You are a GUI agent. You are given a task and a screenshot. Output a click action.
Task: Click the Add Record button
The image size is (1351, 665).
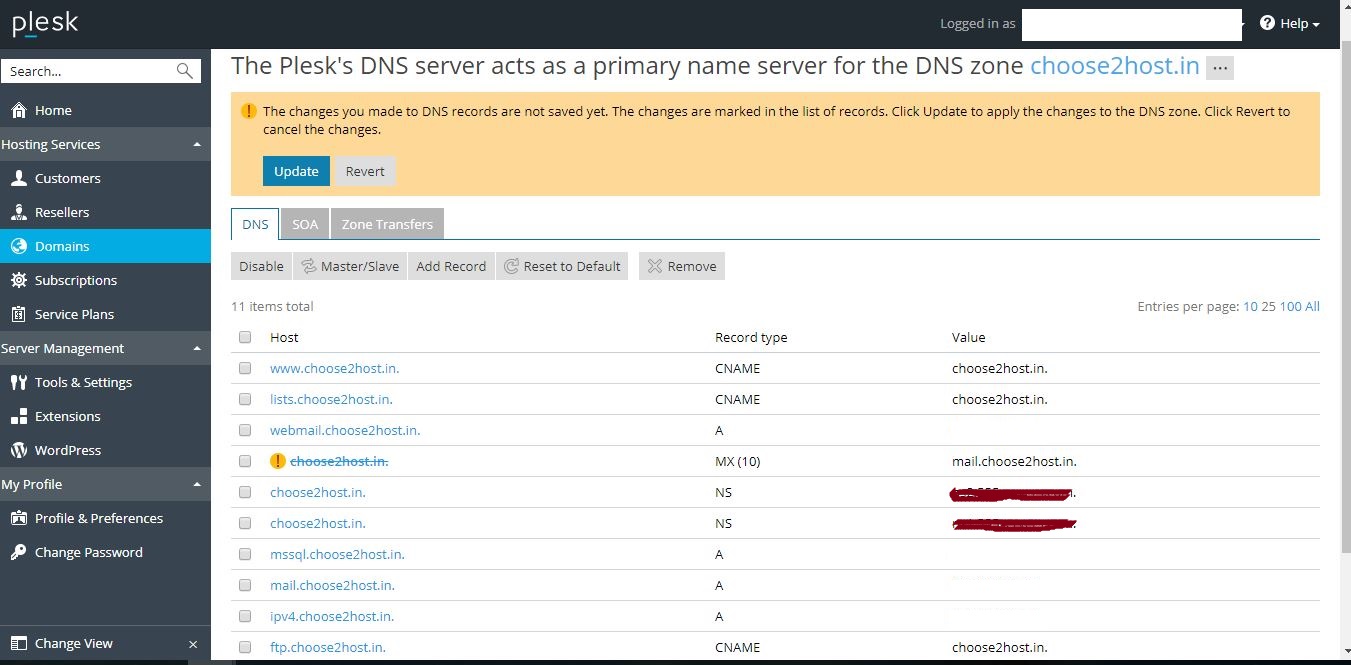tap(451, 266)
